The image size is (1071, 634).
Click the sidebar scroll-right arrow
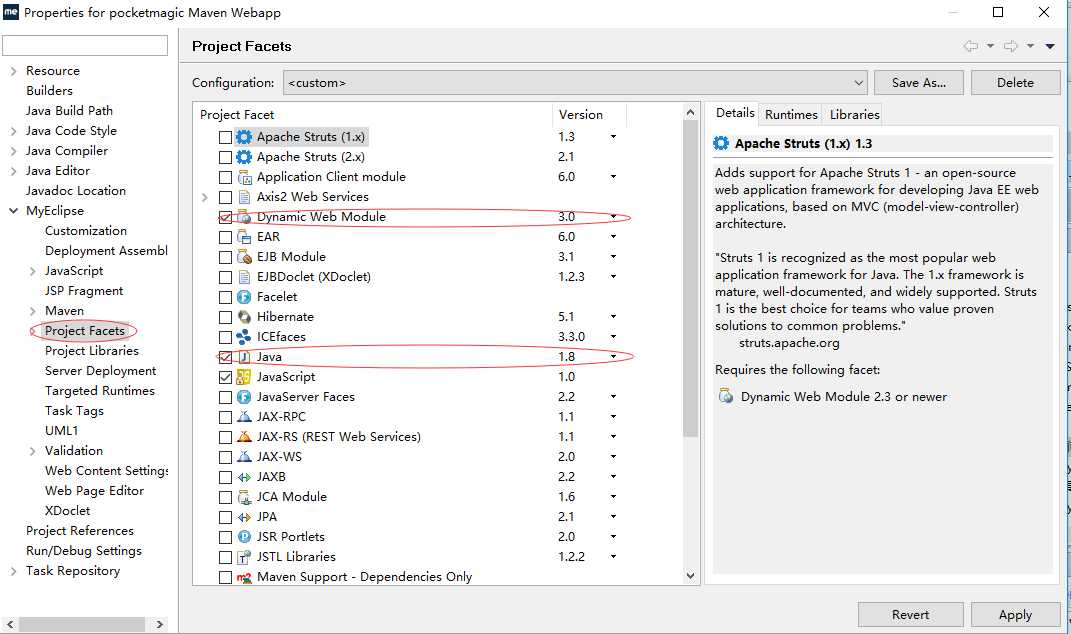click(x=160, y=624)
